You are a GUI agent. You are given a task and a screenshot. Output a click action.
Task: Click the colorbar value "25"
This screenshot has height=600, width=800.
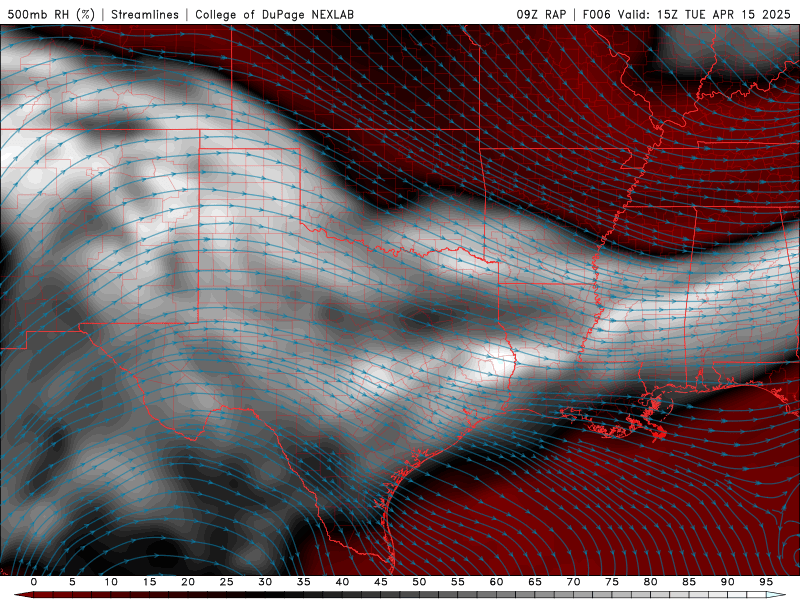(227, 582)
